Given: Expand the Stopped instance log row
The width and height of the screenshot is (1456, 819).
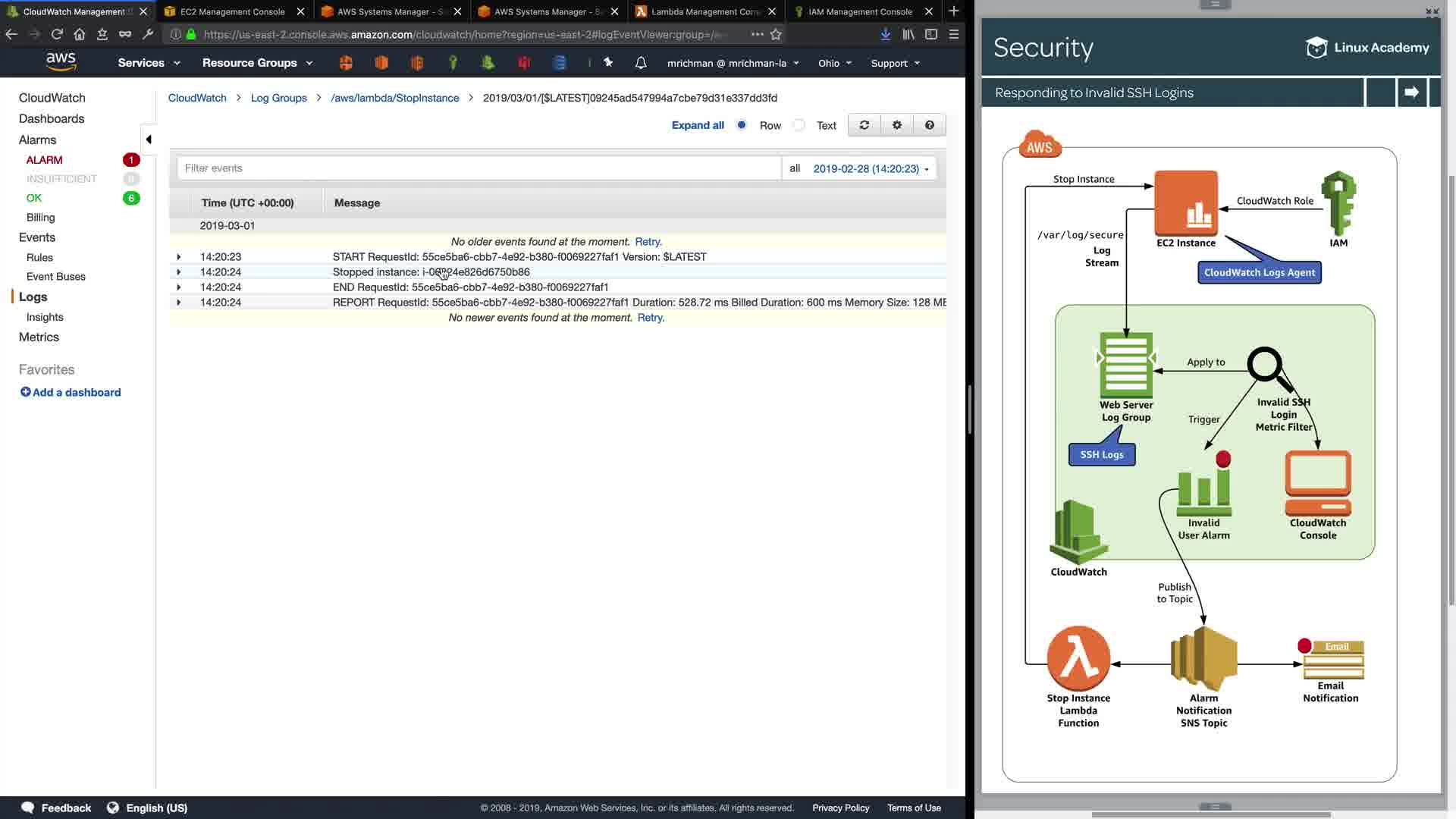Looking at the screenshot, I should click(x=179, y=272).
